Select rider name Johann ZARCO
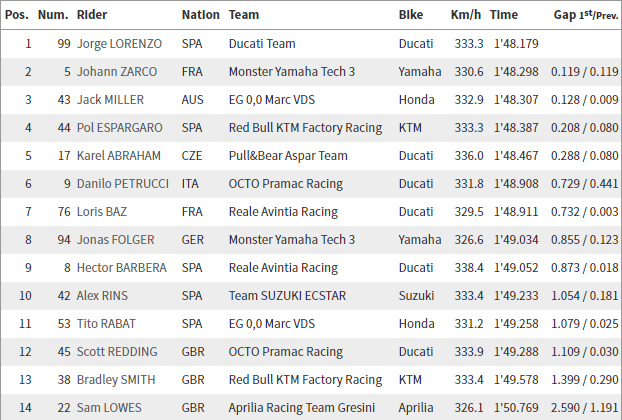This screenshot has height=420, width=622. 117,72
